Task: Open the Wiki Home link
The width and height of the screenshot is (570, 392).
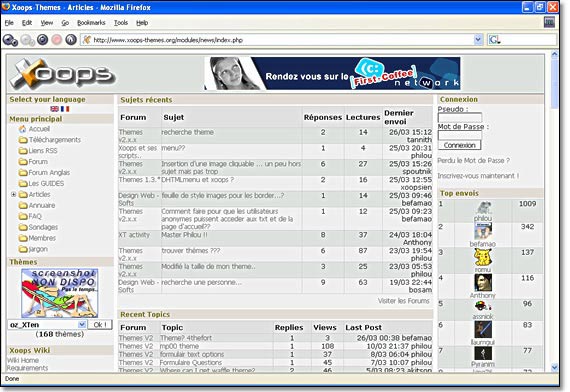Action: [x=23, y=360]
